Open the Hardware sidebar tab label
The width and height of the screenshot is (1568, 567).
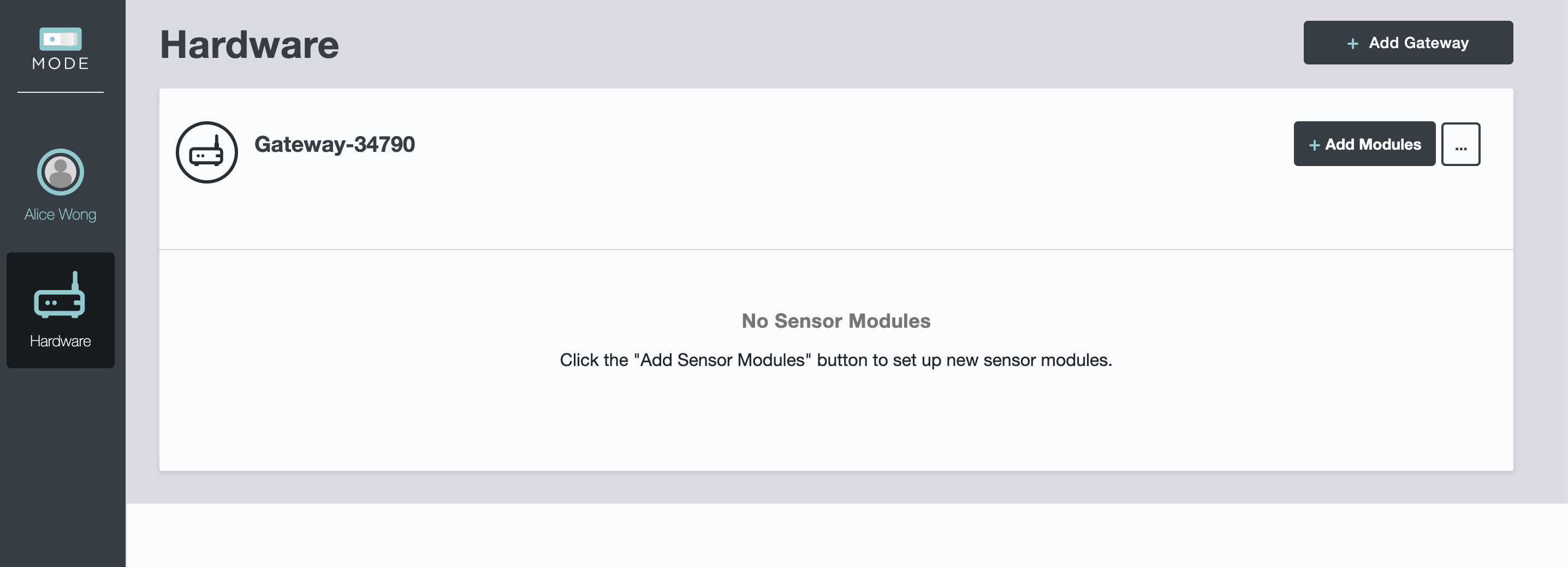click(60, 341)
